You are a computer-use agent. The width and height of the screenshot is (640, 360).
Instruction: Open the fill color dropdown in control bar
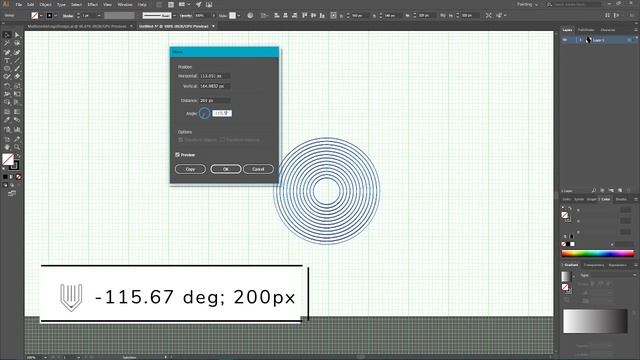tap(41, 16)
